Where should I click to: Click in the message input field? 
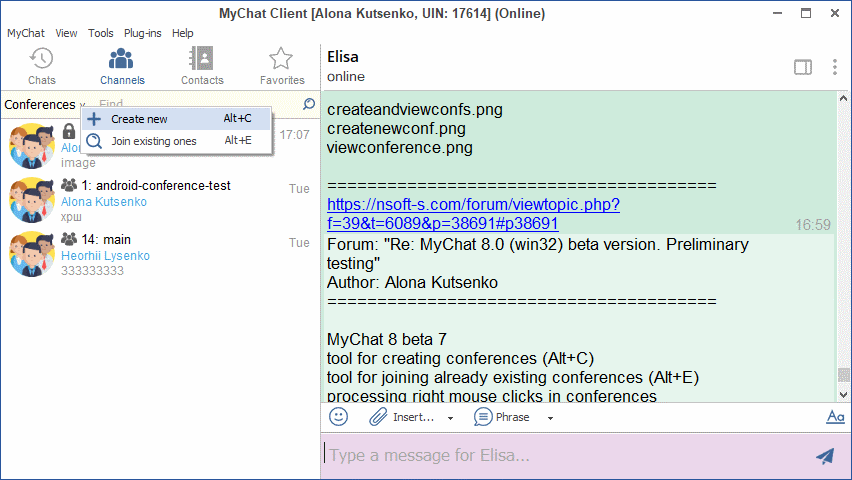568,456
